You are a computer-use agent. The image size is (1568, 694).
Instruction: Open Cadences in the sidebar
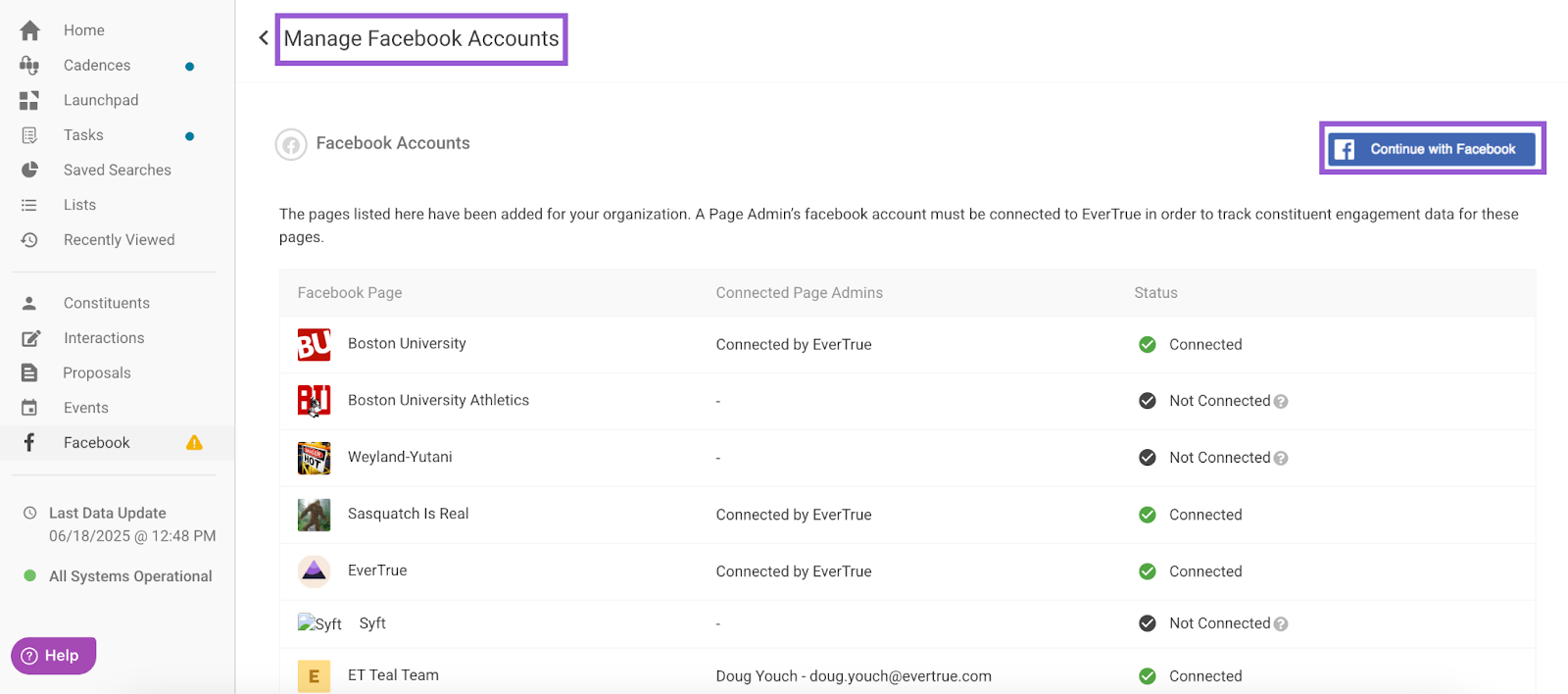click(97, 66)
